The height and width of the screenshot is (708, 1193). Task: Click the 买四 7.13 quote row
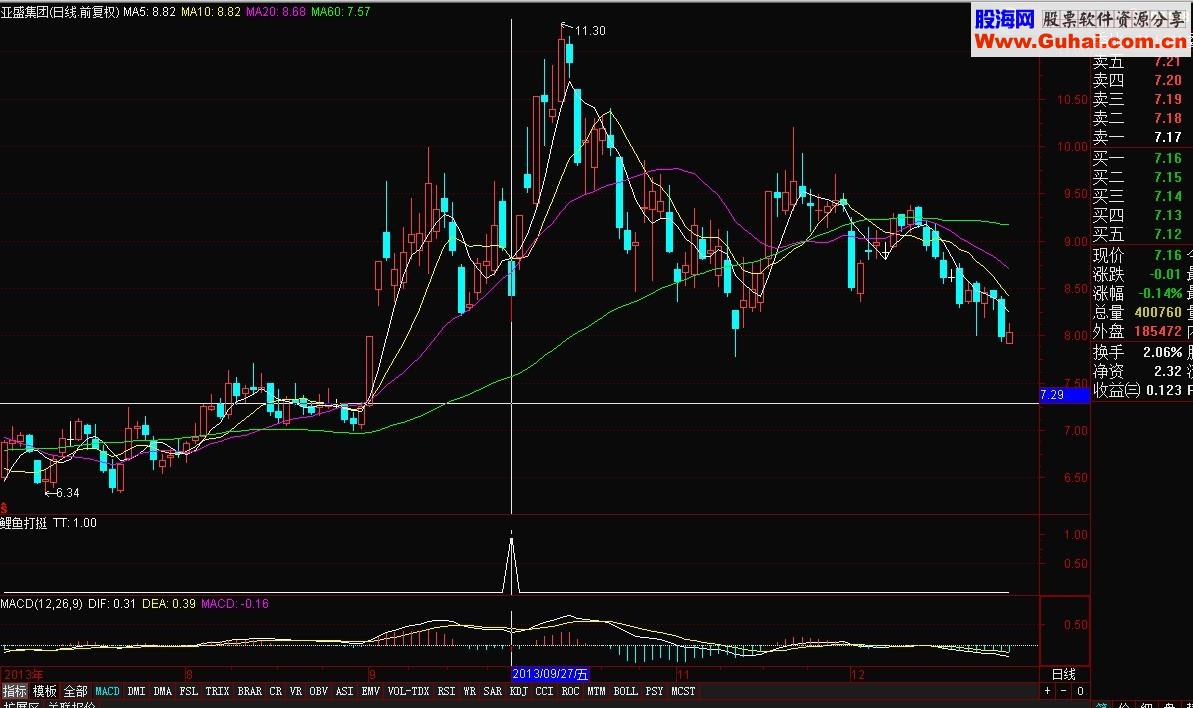(1138, 215)
